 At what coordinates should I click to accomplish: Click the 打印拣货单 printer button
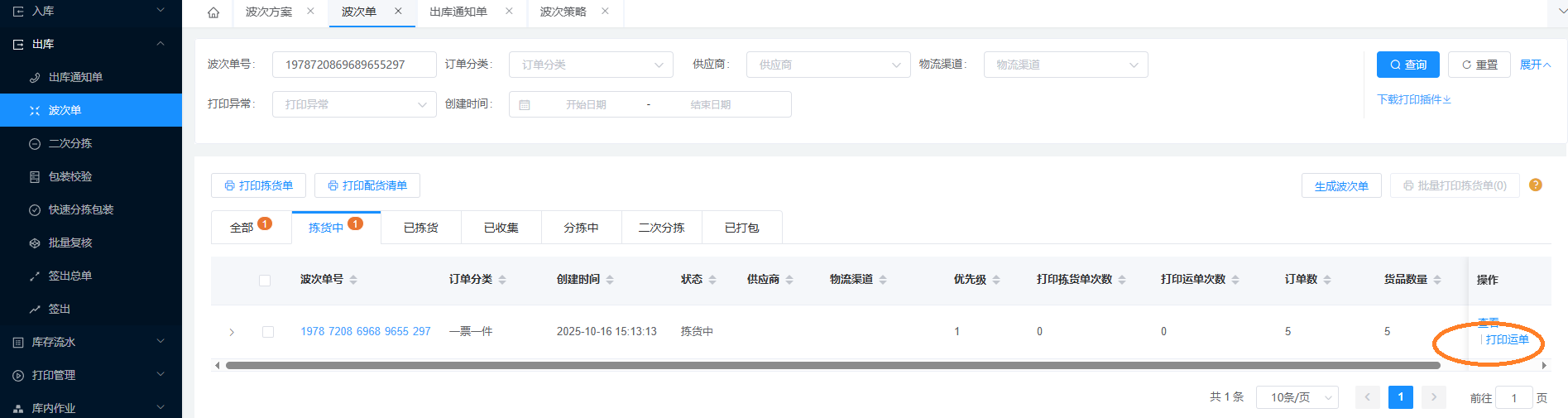(x=258, y=185)
